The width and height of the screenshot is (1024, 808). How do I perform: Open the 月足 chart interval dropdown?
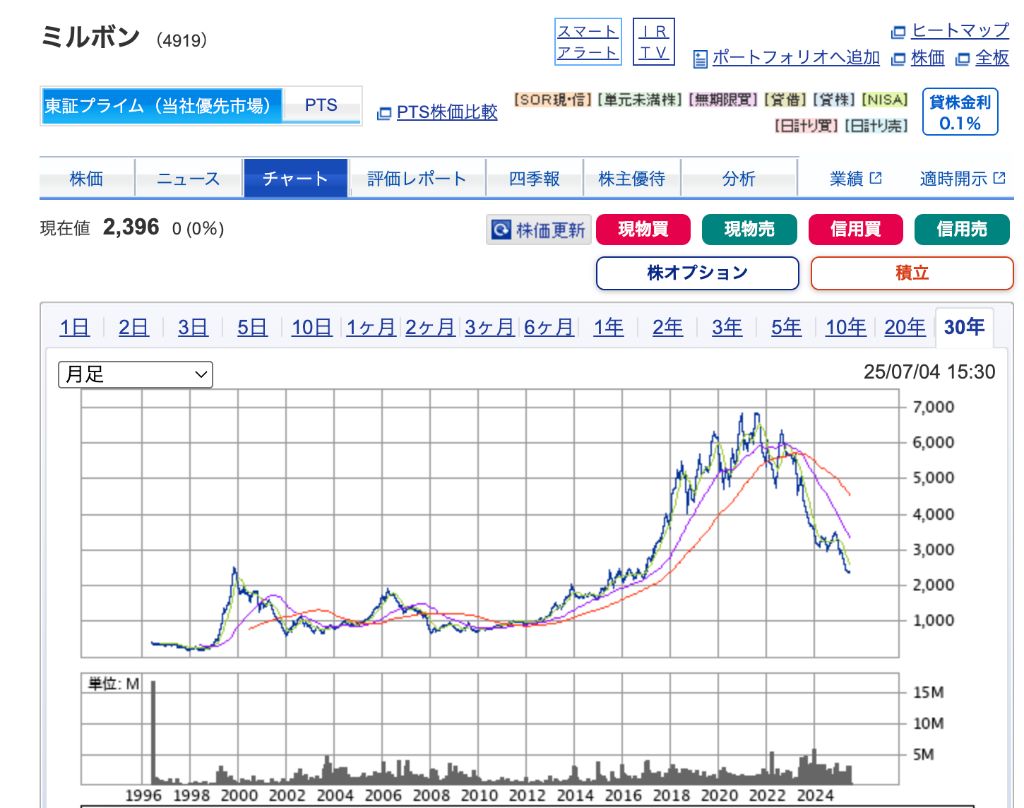(x=135, y=374)
